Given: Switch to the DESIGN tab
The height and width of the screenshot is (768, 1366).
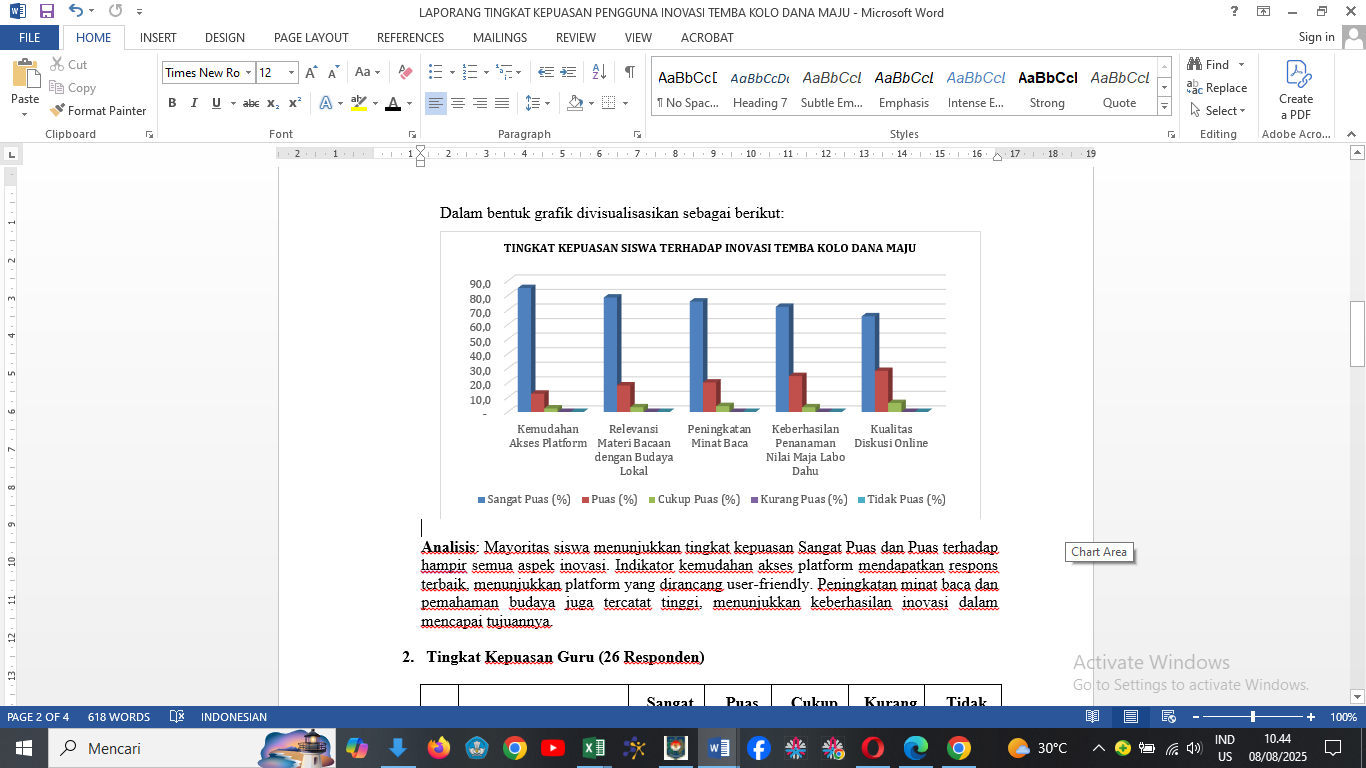Looking at the screenshot, I should [x=225, y=38].
